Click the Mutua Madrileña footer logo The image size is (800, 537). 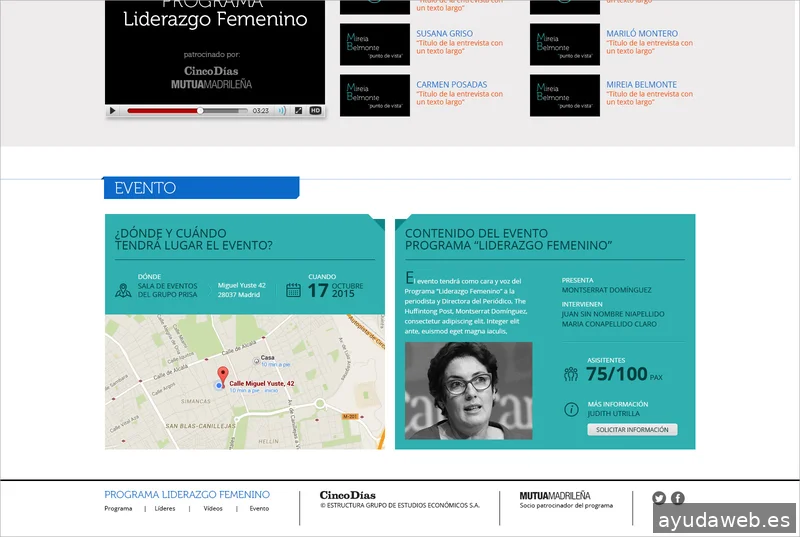[x=555, y=496]
